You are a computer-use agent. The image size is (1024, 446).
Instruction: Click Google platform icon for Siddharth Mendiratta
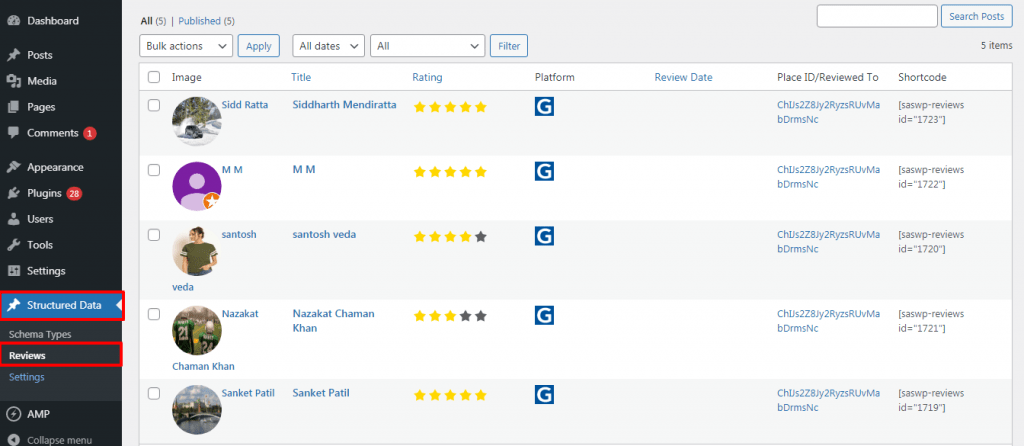point(544,106)
